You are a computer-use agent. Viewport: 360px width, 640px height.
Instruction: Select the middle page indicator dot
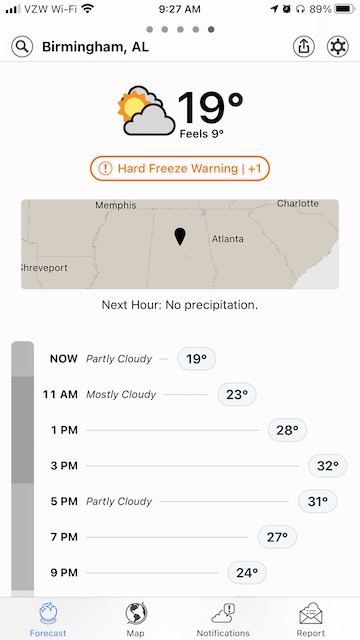tap(180, 29)
